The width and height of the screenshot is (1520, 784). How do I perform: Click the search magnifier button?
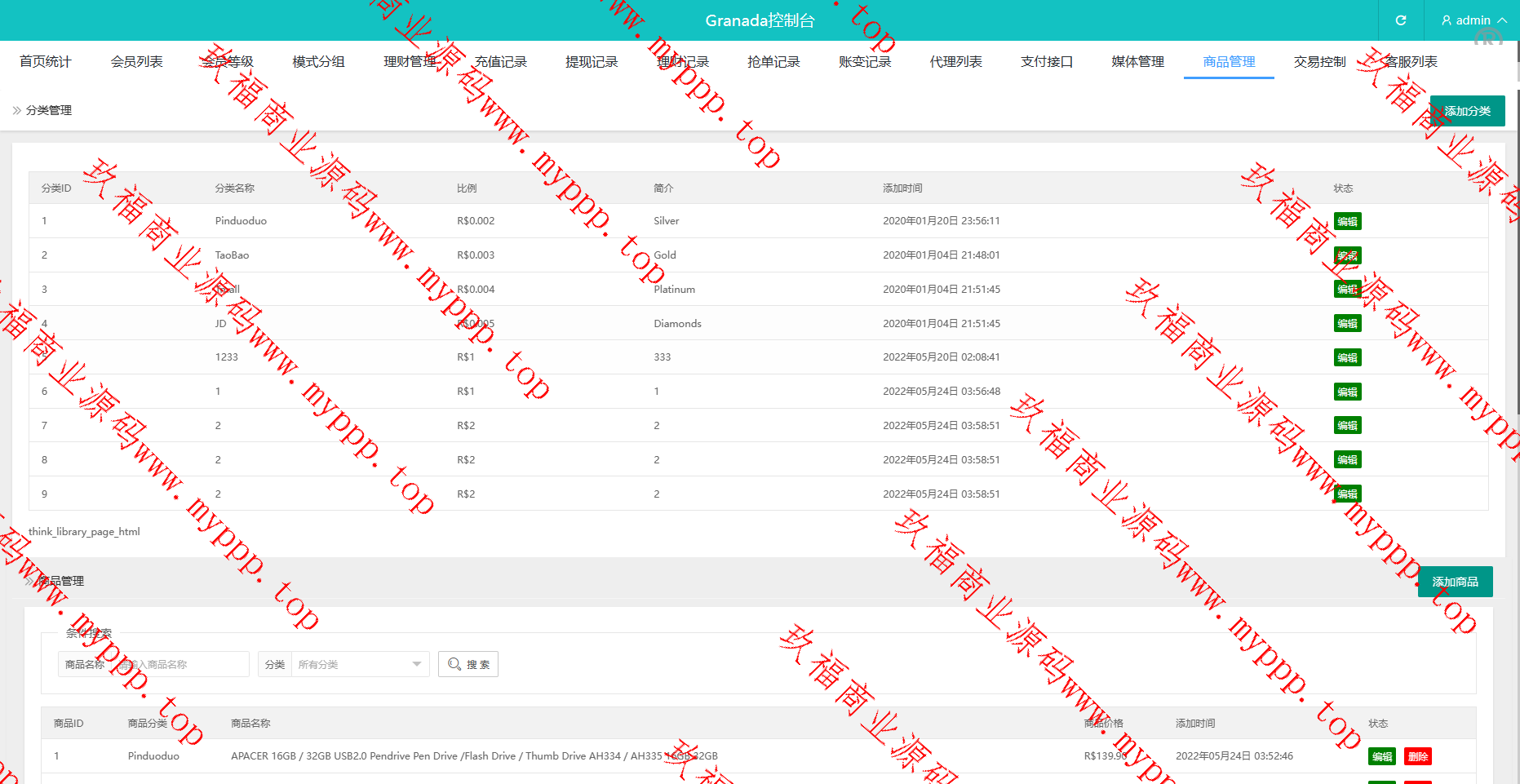[x=468, y=664]
